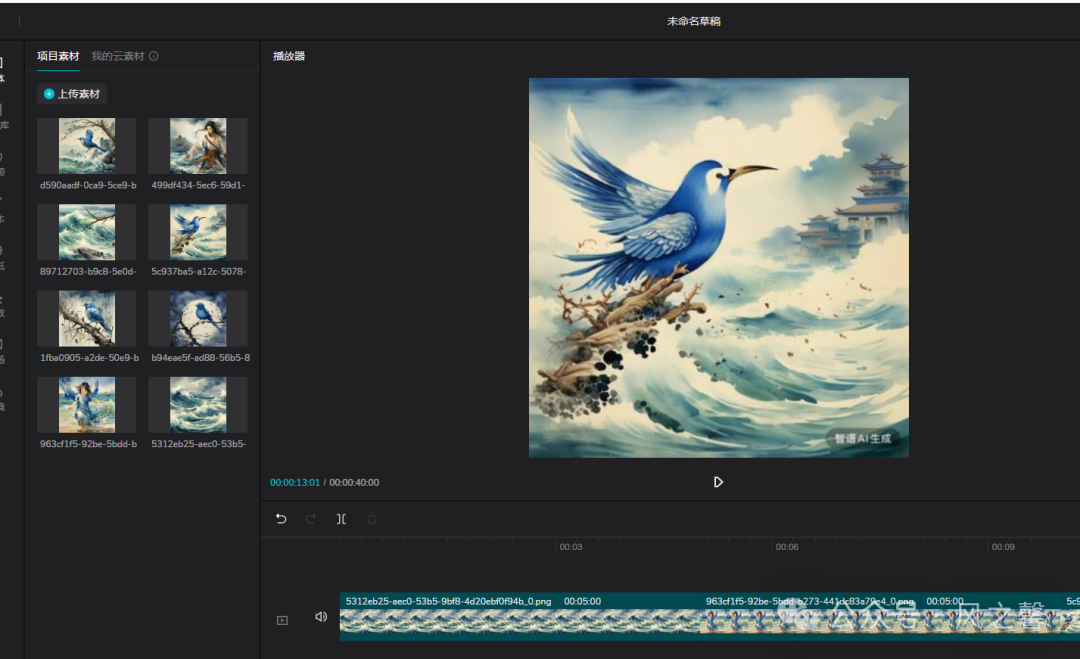This screenshot has height=659, width=1080.
Task: Click the file name 5c937ba5-a12c-5078-
Action: click(x=198, y=271)
